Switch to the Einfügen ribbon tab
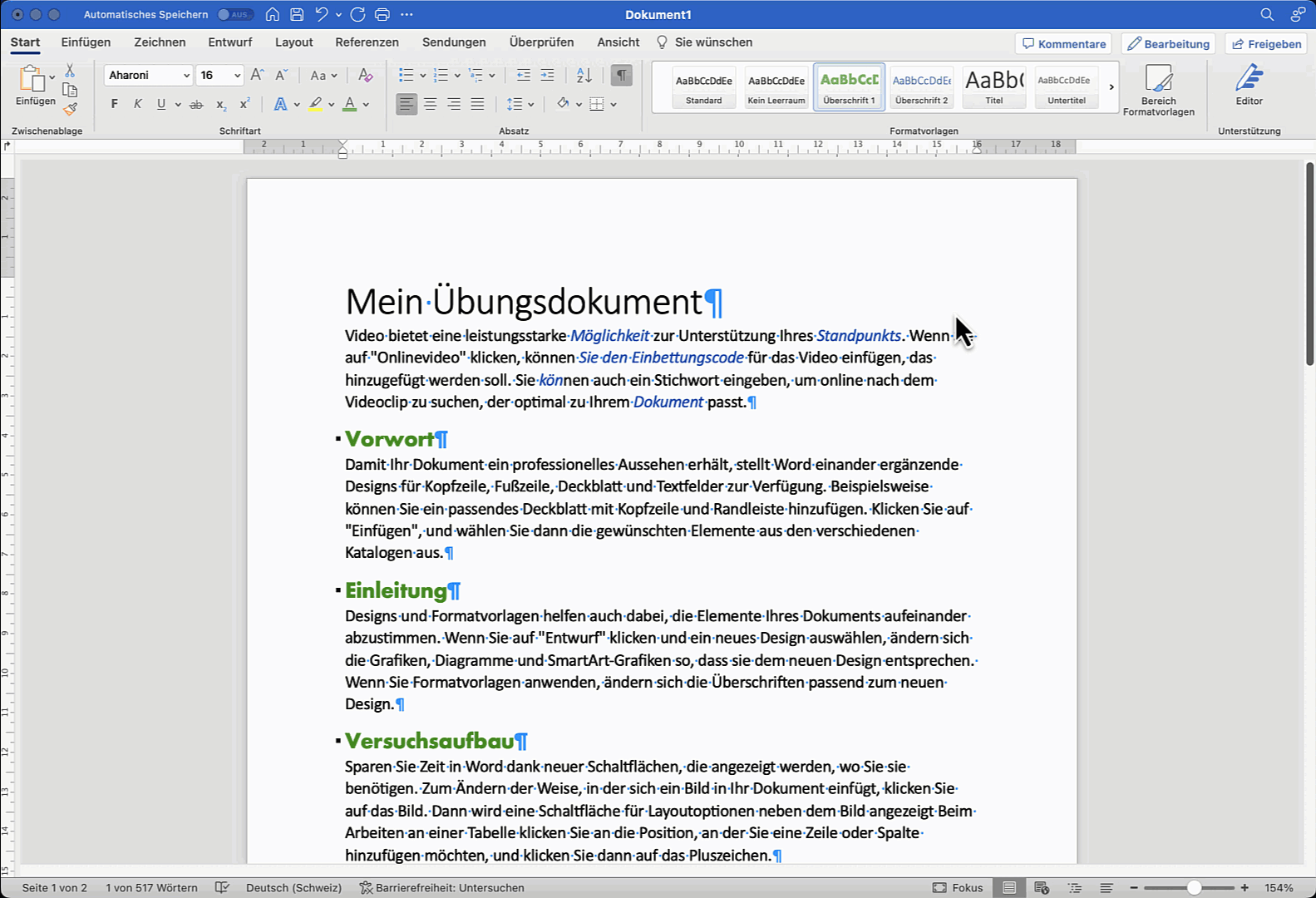Image resolution: width=1316 pixels, height=898 pixels. tap(86, 42)
